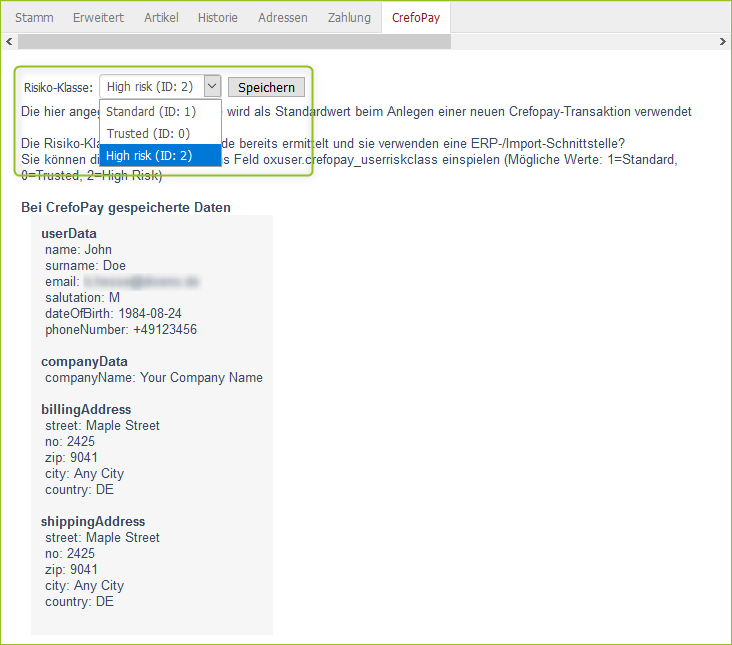Click the companyData section heading
This screenshot has width=732, height=645.
[x=84, y=361]
